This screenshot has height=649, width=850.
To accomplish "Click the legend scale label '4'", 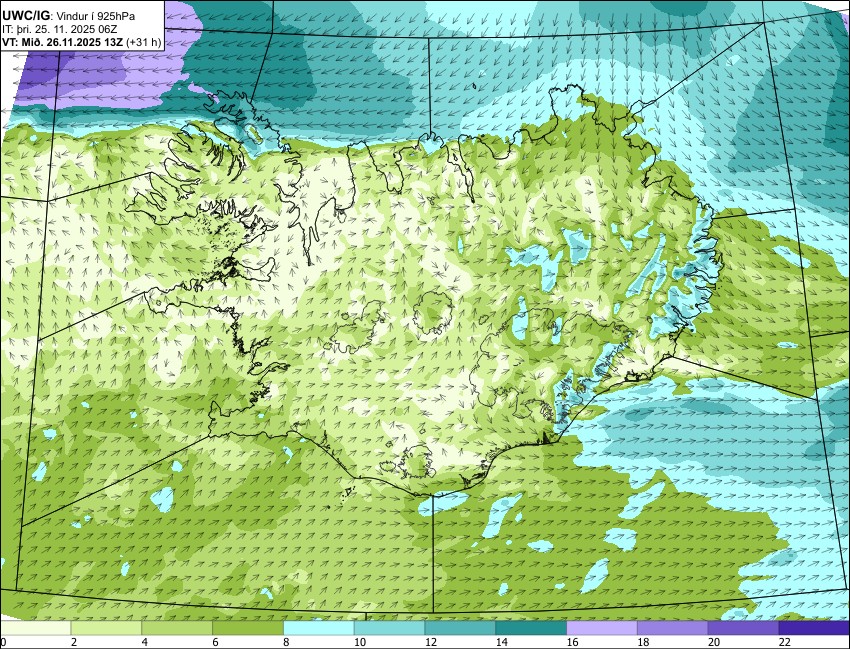I will pyautogui.click(x=145, y=642).
